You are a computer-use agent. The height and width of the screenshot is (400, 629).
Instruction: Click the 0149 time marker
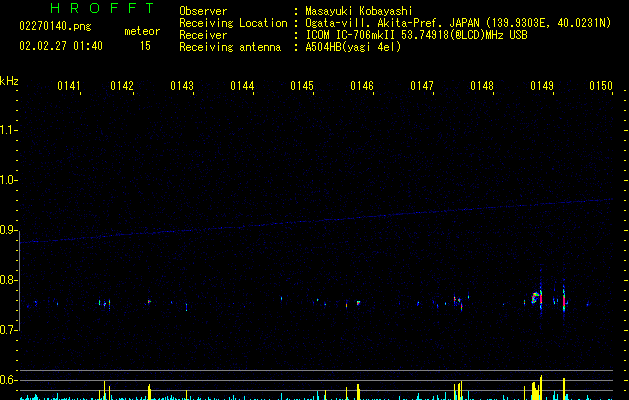[542, 86]
